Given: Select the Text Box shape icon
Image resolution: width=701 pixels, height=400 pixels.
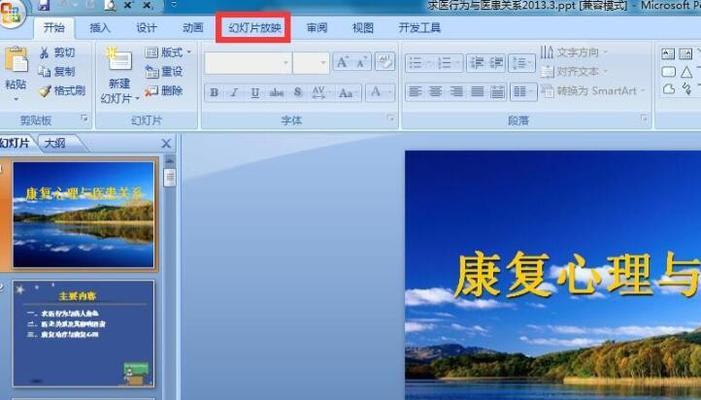Looking at the screenshot, I should [668, 54].
